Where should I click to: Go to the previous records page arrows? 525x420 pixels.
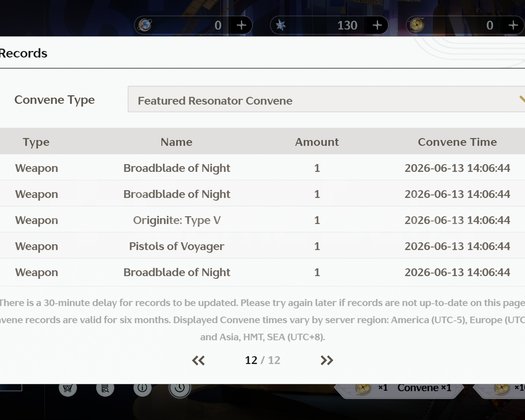coord(198,360)
